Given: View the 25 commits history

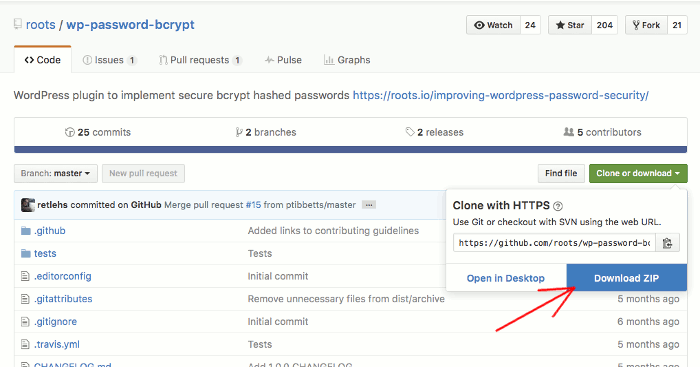Looking at the screenshot, I should click(x=98, y=132).
